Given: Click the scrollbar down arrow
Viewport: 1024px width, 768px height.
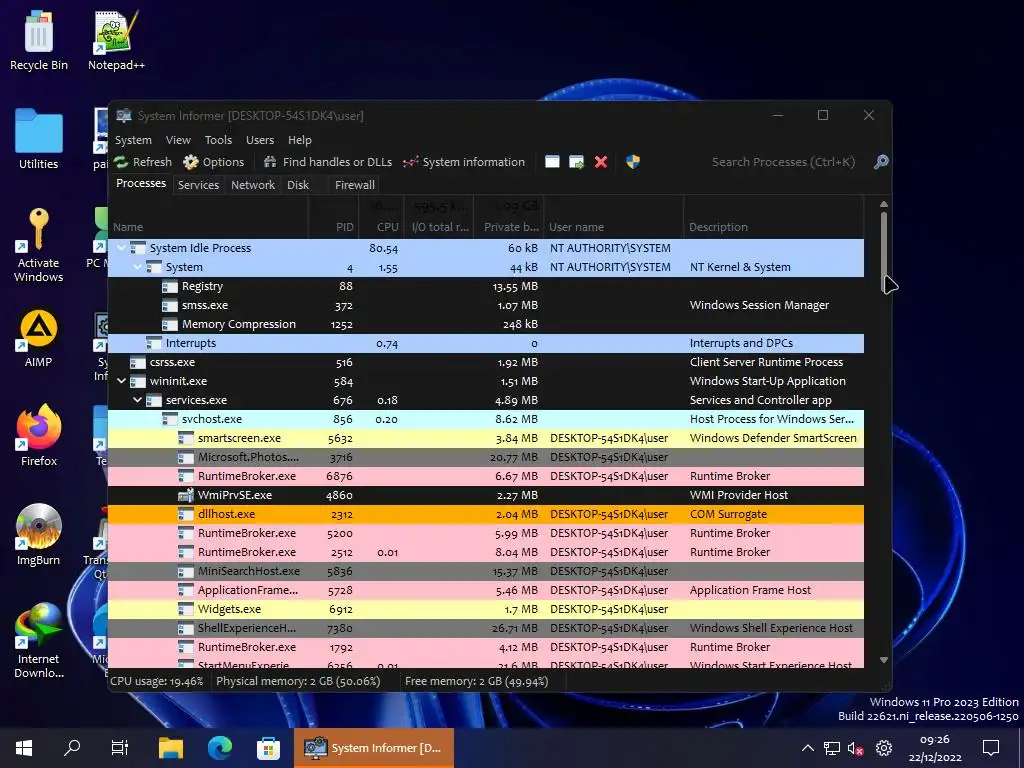Looking at the screenshot, I should (884, 660).
